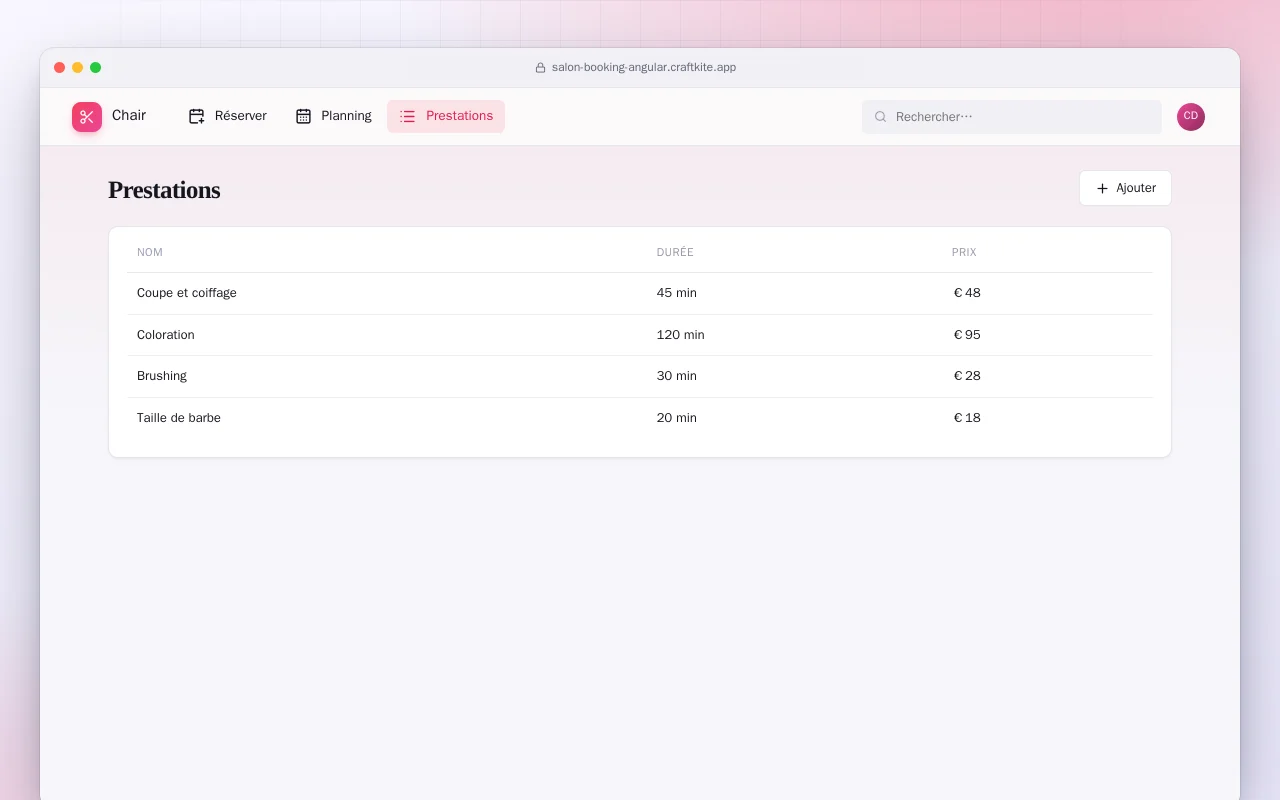Click the Planning calendar icon

coord(304,116)
